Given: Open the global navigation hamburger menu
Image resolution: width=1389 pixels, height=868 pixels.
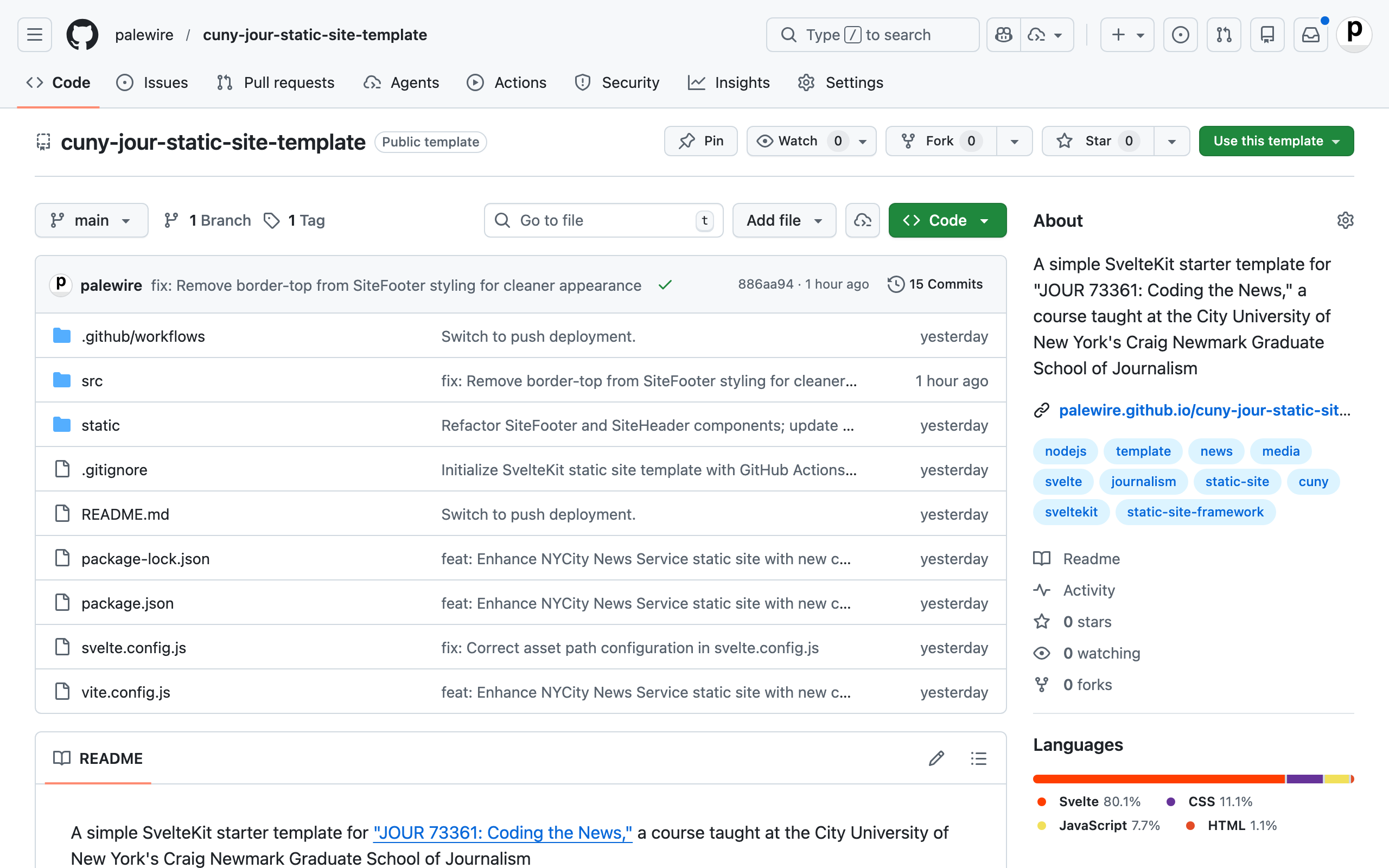Looking at the screenshot, I should pos(34,34).
